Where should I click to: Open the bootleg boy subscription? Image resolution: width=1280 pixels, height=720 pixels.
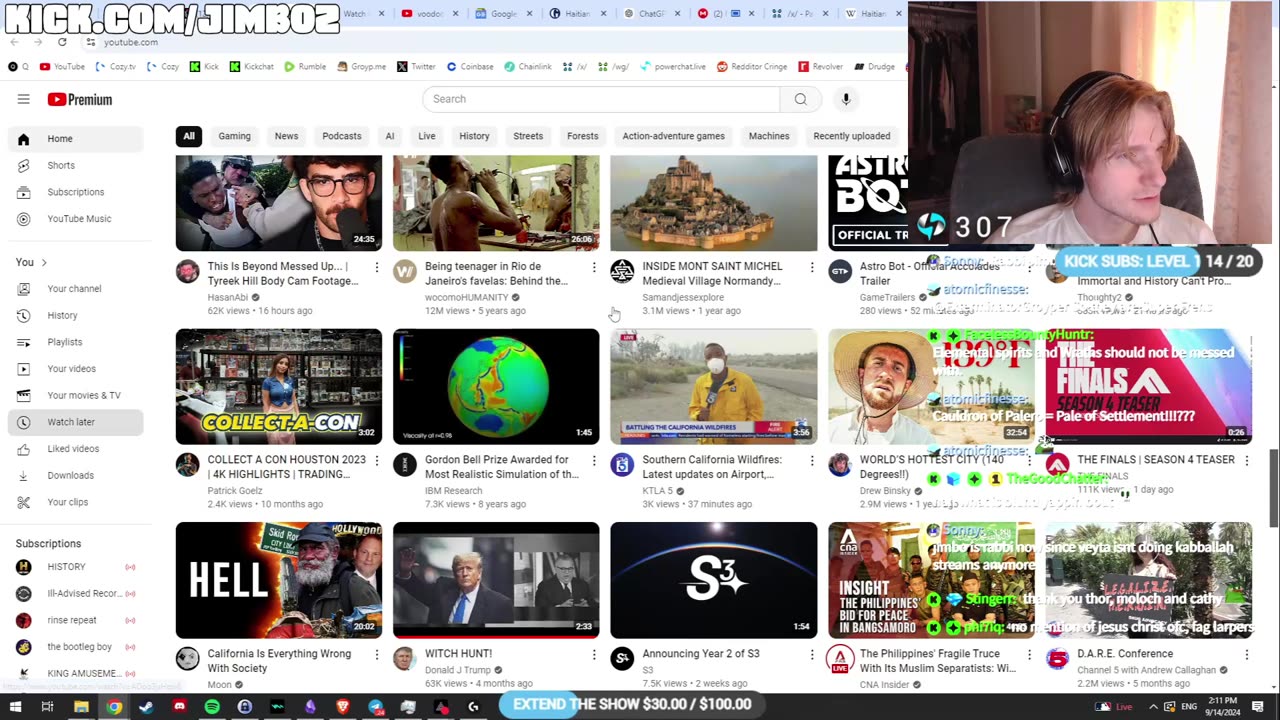click(75, 647)
